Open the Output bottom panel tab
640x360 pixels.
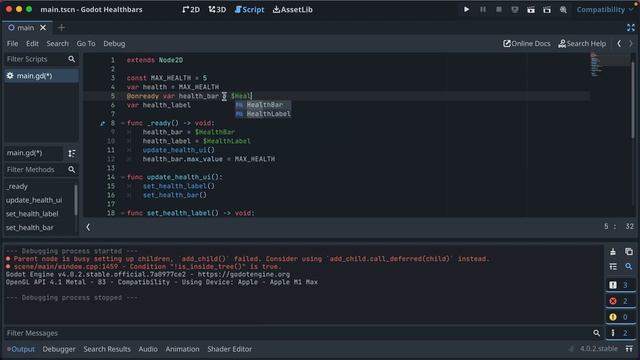click(x=20, y=349)
